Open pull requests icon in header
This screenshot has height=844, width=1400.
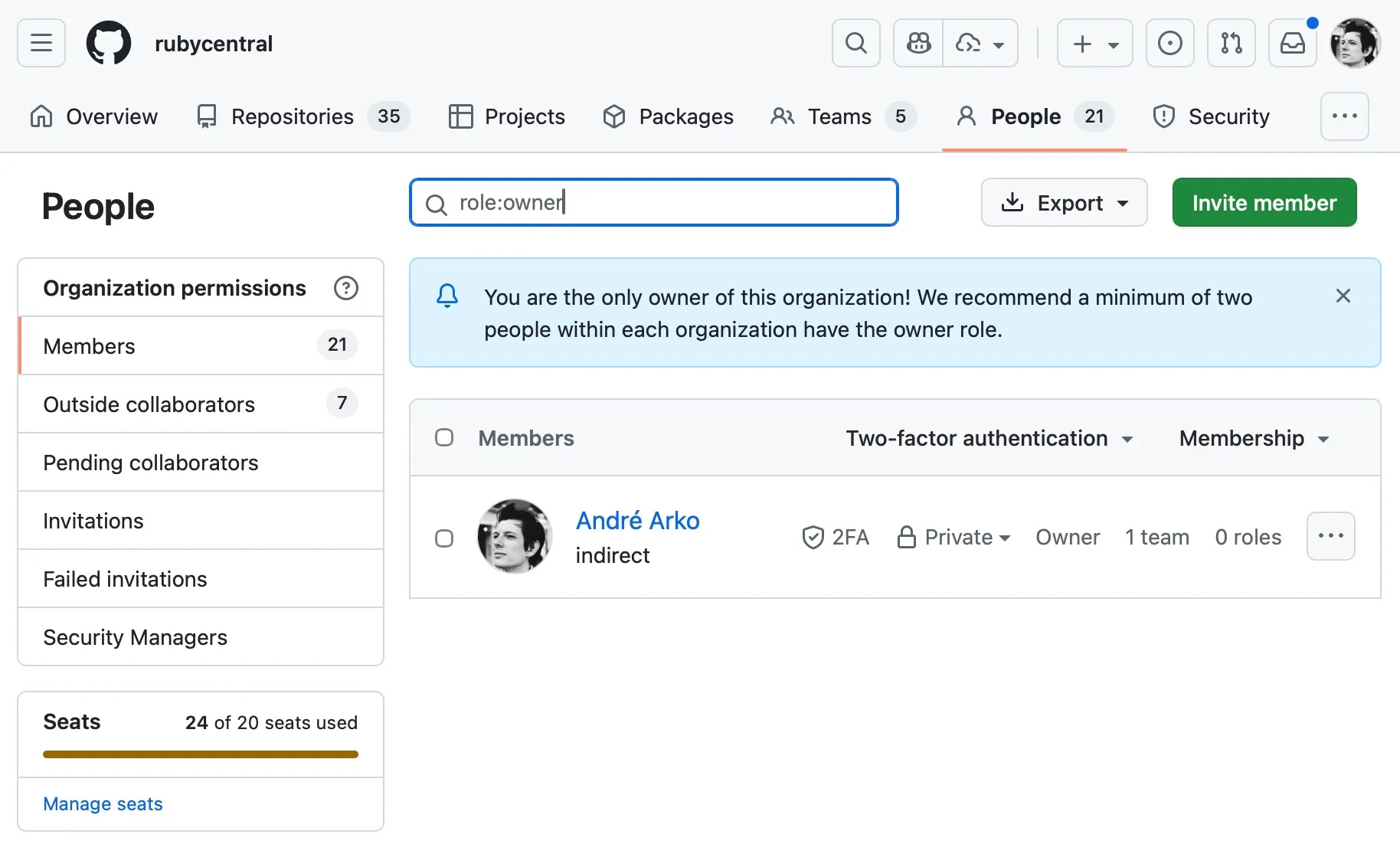pyautogui.click(x=1231, y=43)
